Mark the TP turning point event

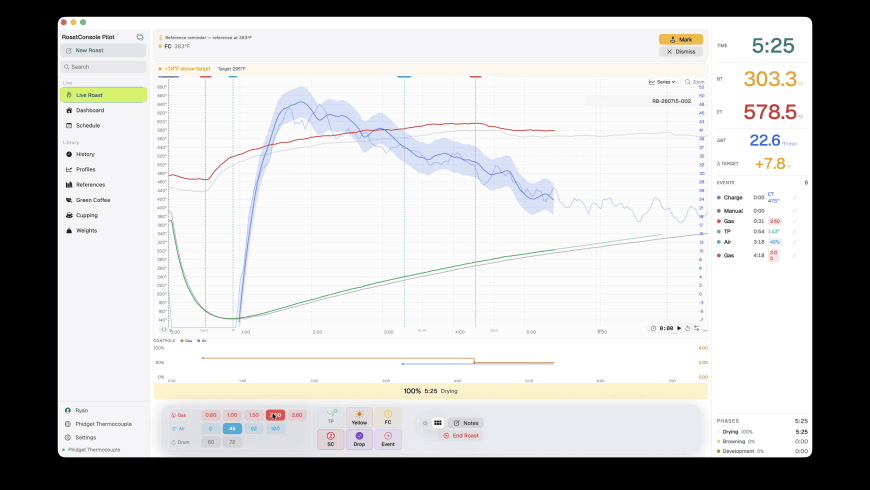tap(331, 417)
